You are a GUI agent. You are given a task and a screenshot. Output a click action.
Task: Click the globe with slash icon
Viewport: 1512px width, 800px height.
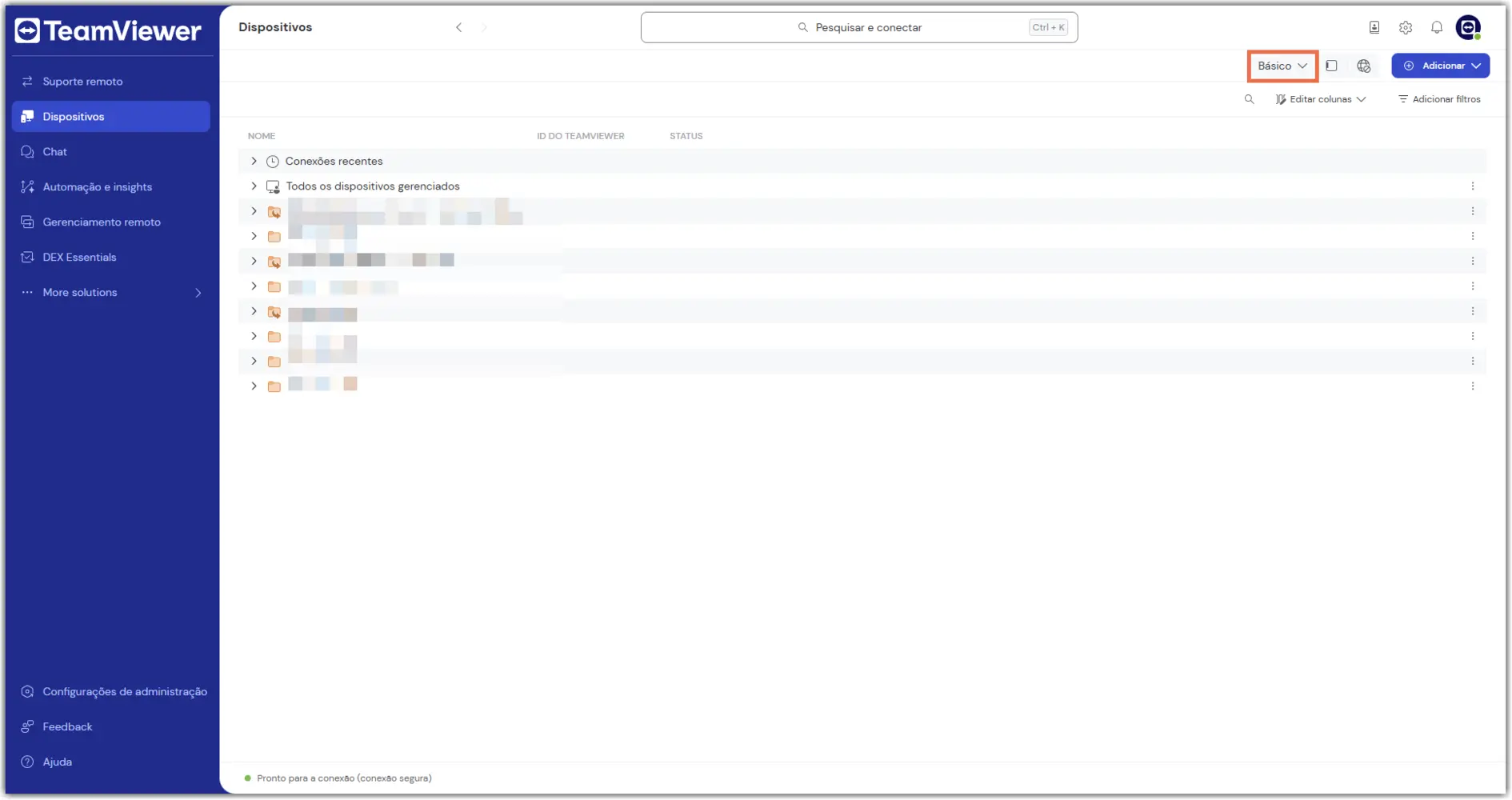pyautogui.click(x=1364, y=66)
